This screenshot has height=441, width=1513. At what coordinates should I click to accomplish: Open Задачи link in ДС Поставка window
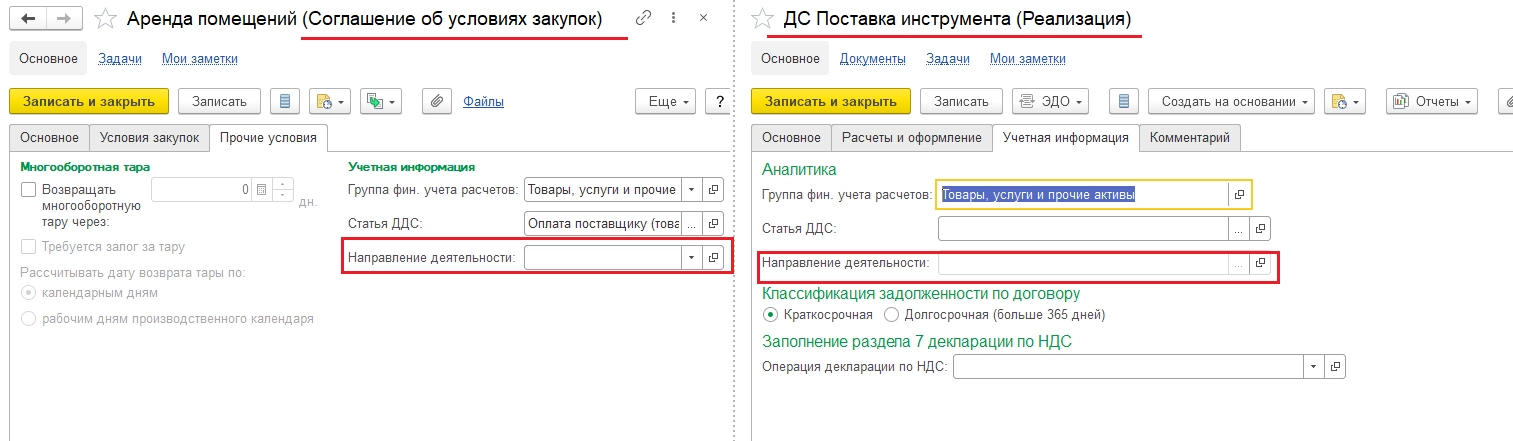tap(948, 58)
